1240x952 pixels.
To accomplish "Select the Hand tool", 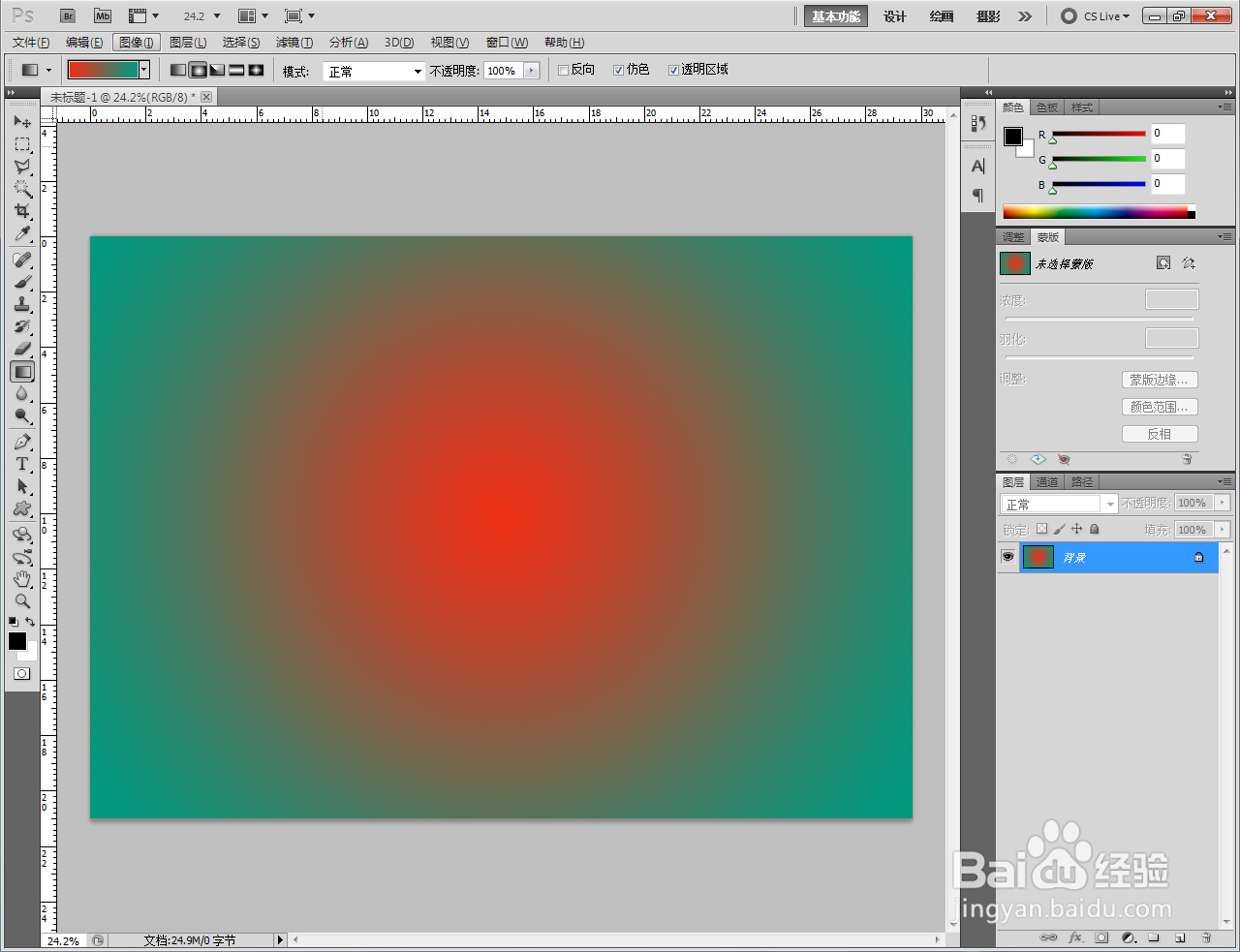I will tap(22, 579).
